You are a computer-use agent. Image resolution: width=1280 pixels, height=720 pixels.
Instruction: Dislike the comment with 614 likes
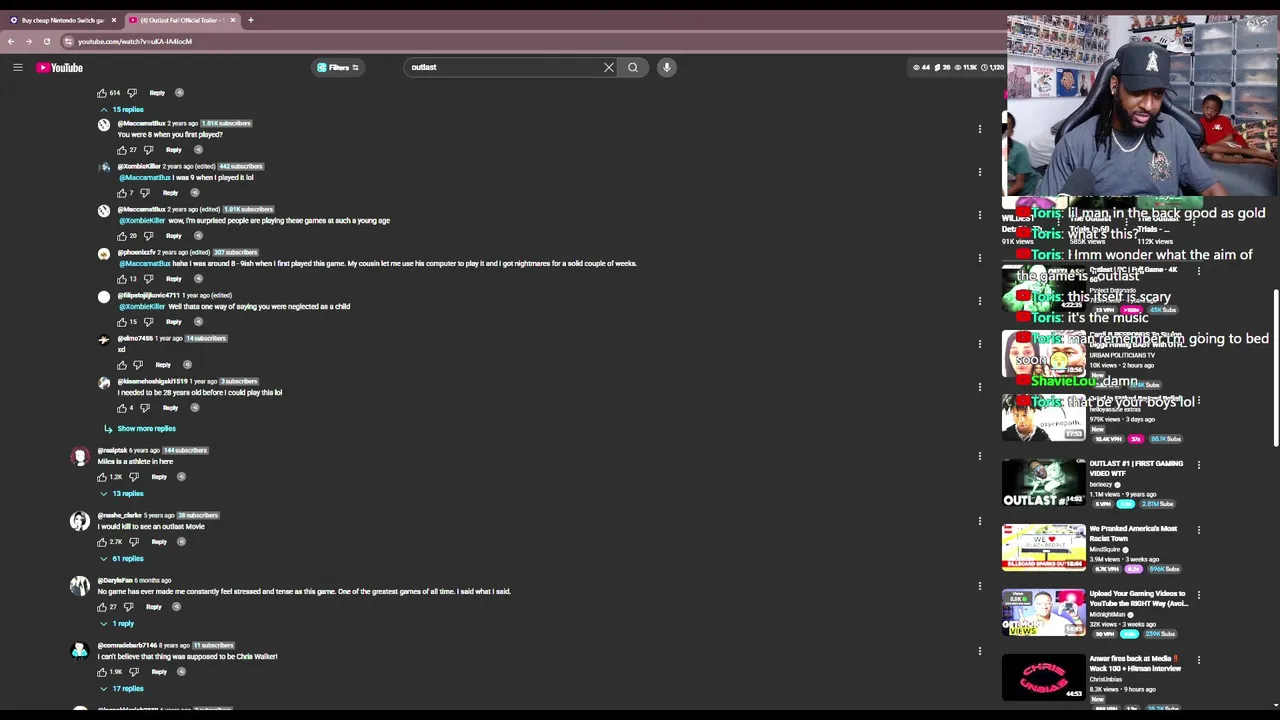(x=133, y=93)
